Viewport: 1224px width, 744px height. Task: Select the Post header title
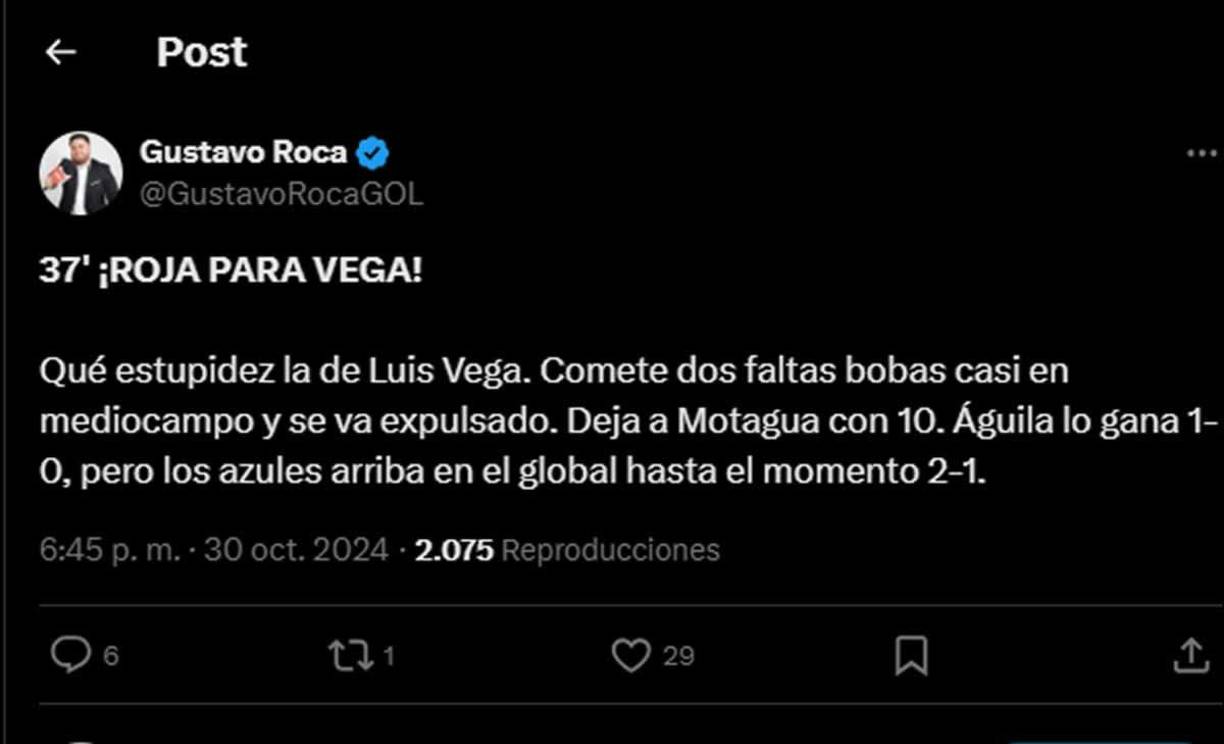200,51
